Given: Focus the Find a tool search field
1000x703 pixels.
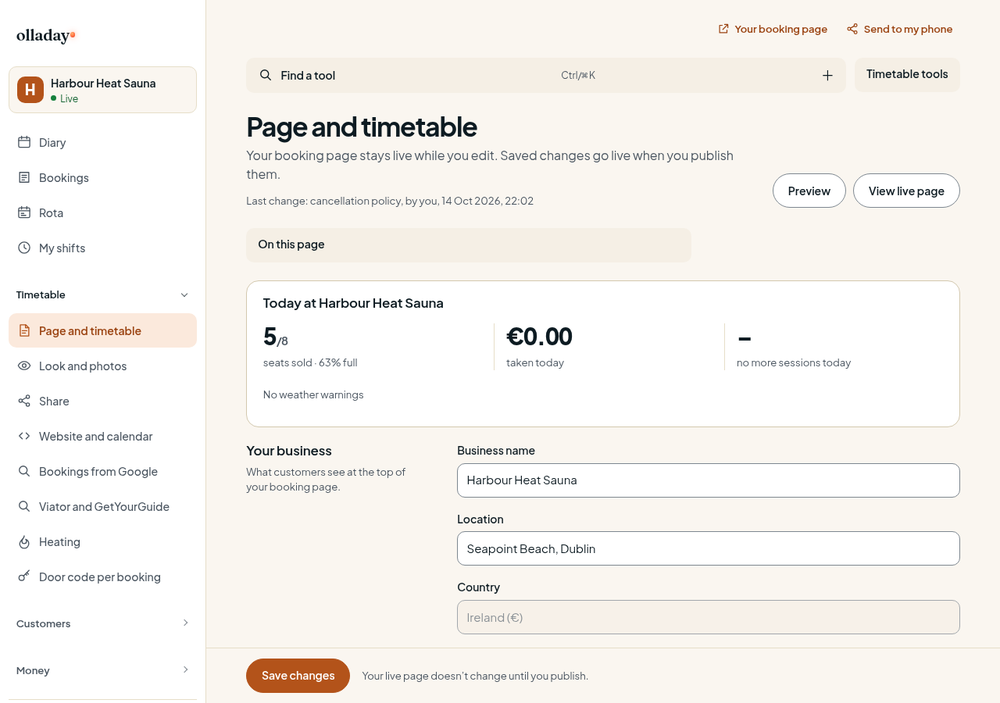Looking at the screenshot, I should click(546, 75).
